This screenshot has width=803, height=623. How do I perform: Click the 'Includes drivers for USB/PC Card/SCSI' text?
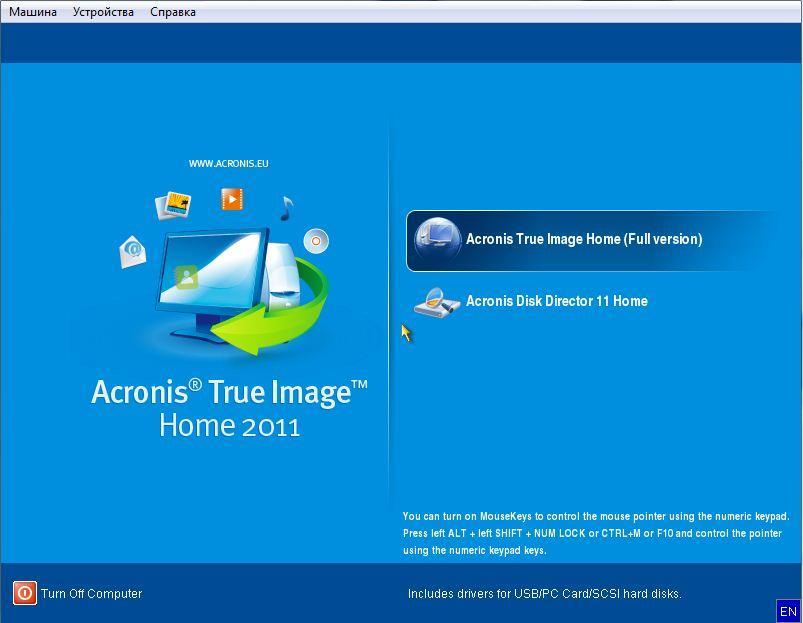coord(544,594)
